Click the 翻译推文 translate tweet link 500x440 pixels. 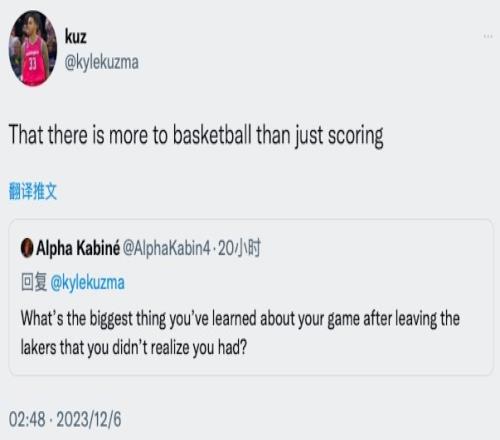pos(33,191)
